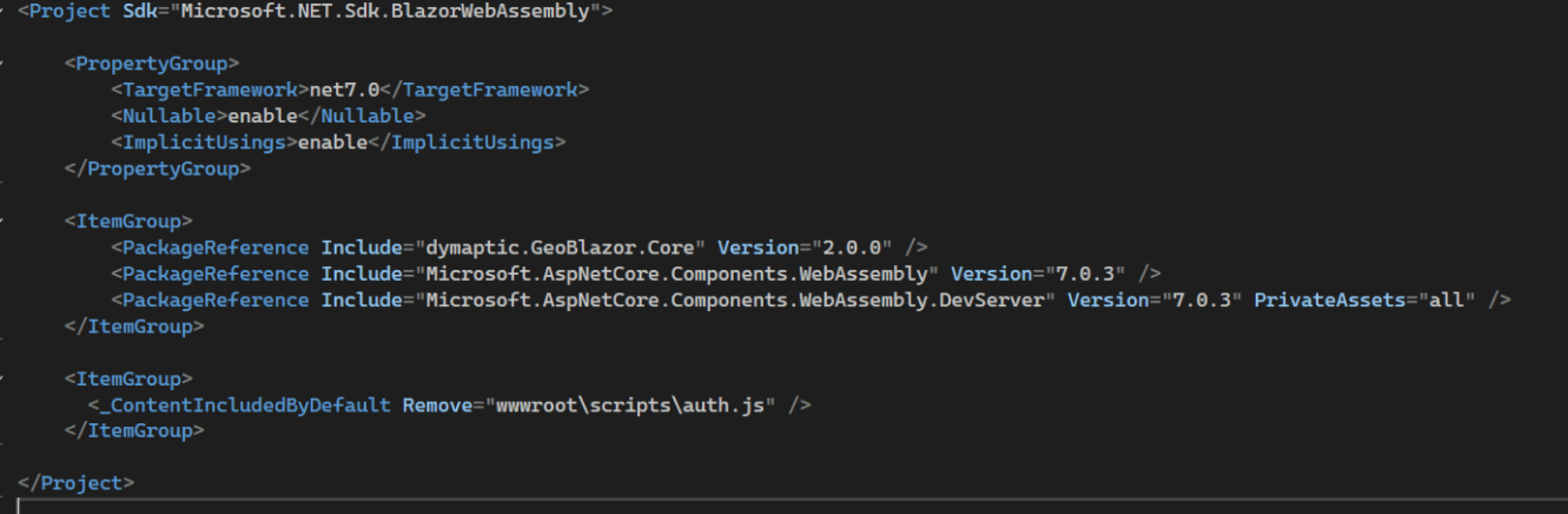1568x514 pixels.
Task: Click "7.0.3" version on the DevServer line
Action: [1202, 300]
